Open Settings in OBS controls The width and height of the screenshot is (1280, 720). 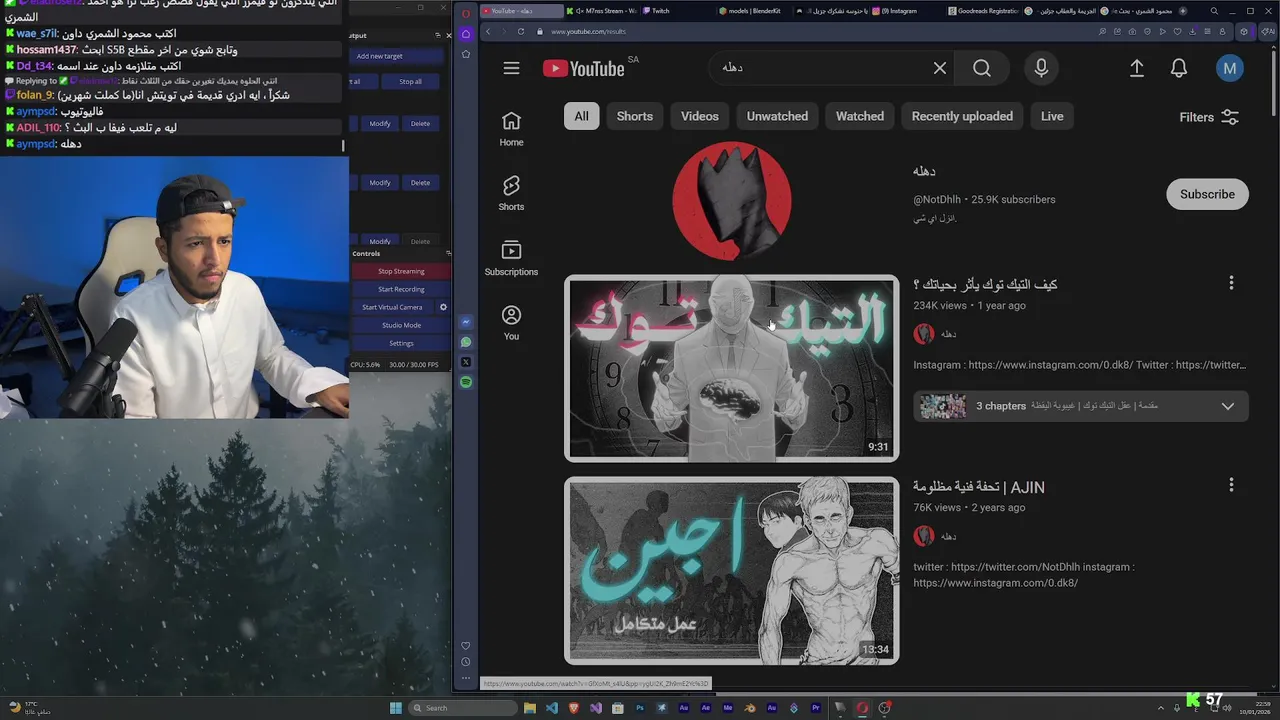[x=401, y=343]
